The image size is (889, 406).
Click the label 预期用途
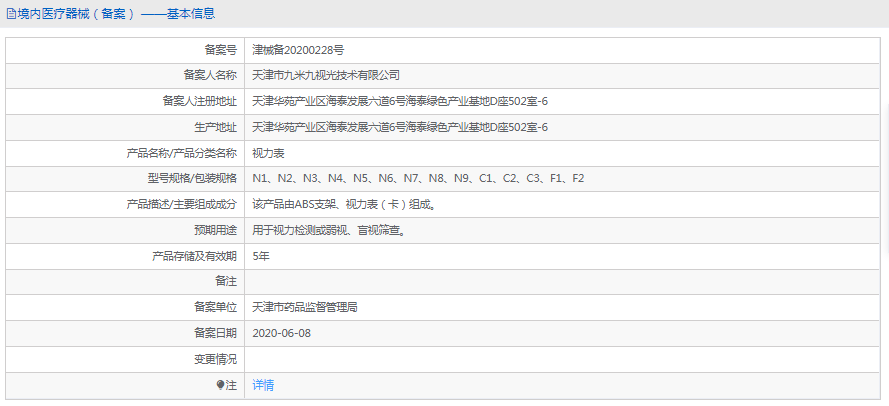pyautogui.click(x=215, y=230)
